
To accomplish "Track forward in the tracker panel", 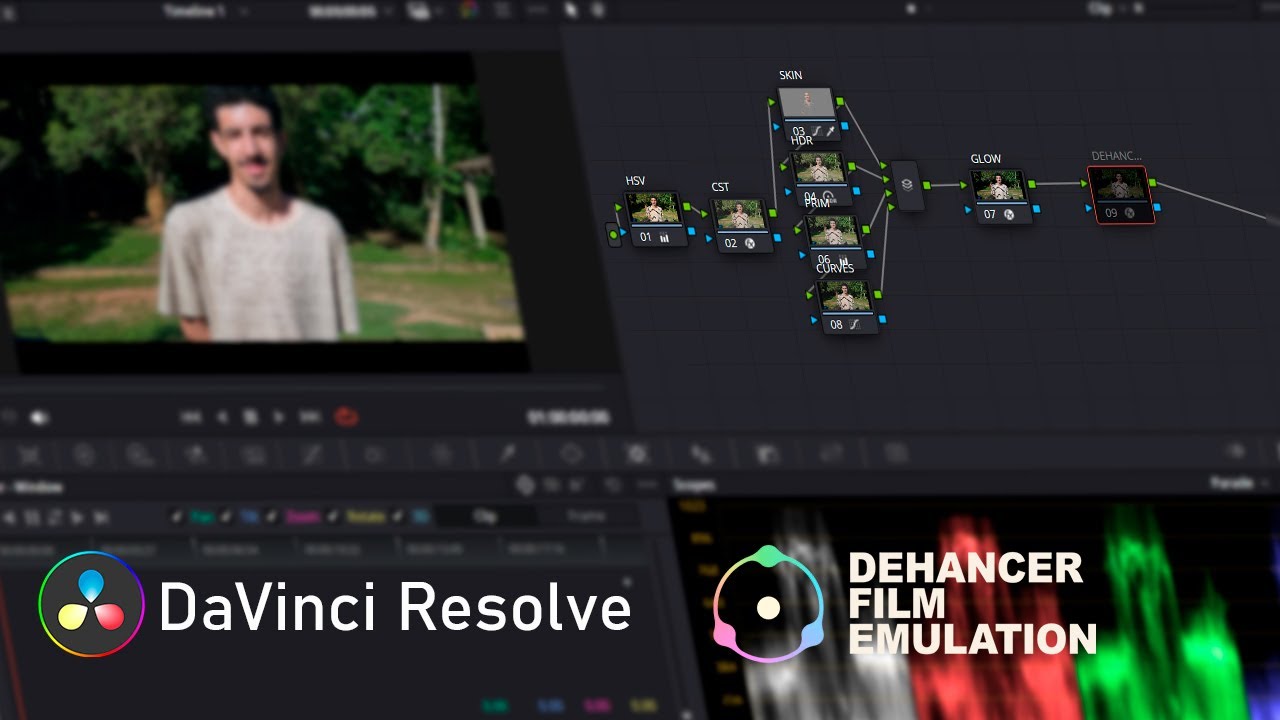I will point(78,517).
